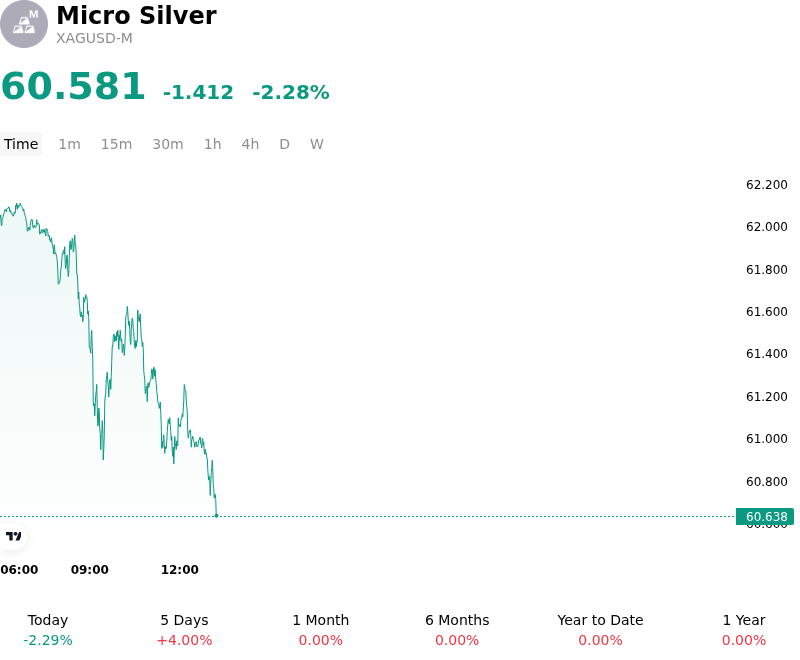Select the Year to Date range

click(x=600, y=630)
